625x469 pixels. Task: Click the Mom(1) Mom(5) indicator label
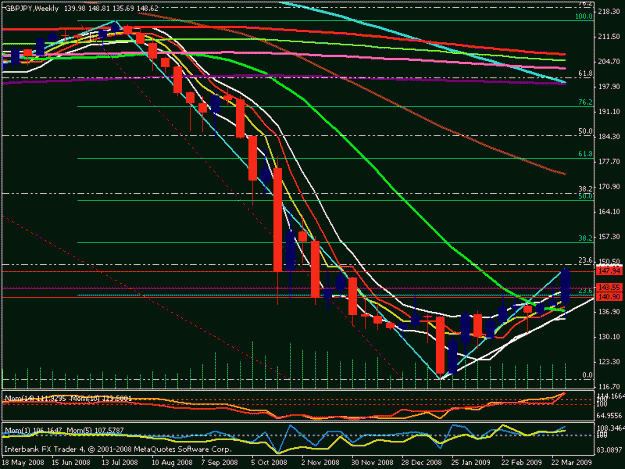(x=64, y=430)
